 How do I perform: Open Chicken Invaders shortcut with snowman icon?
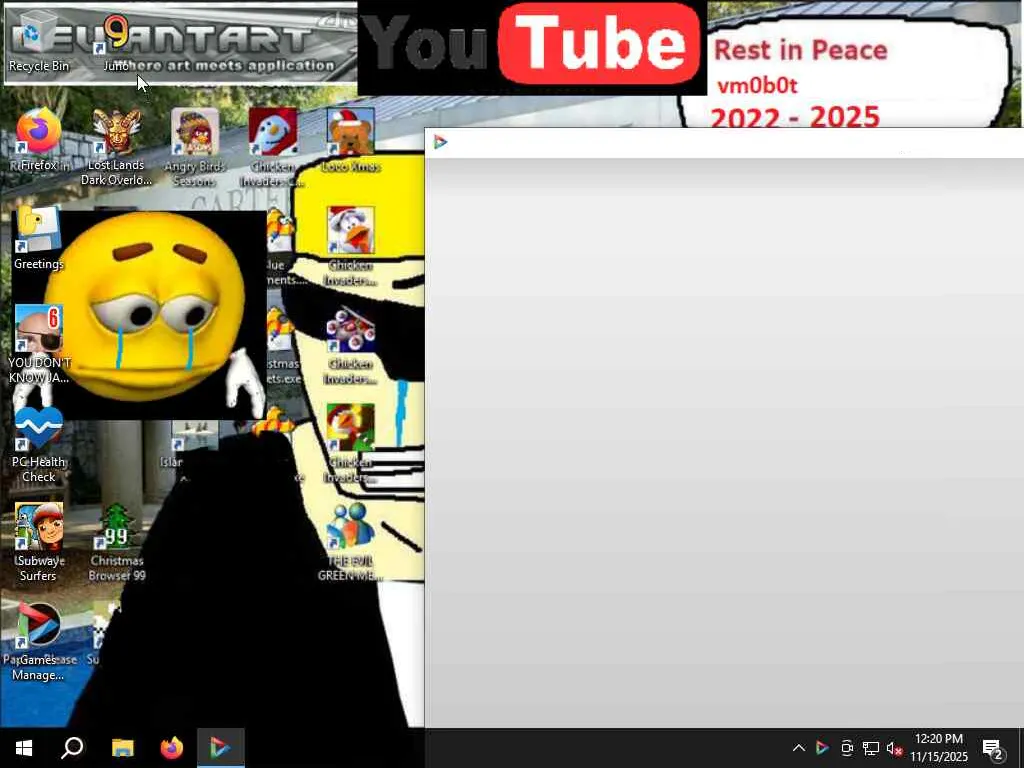(272, 148)
